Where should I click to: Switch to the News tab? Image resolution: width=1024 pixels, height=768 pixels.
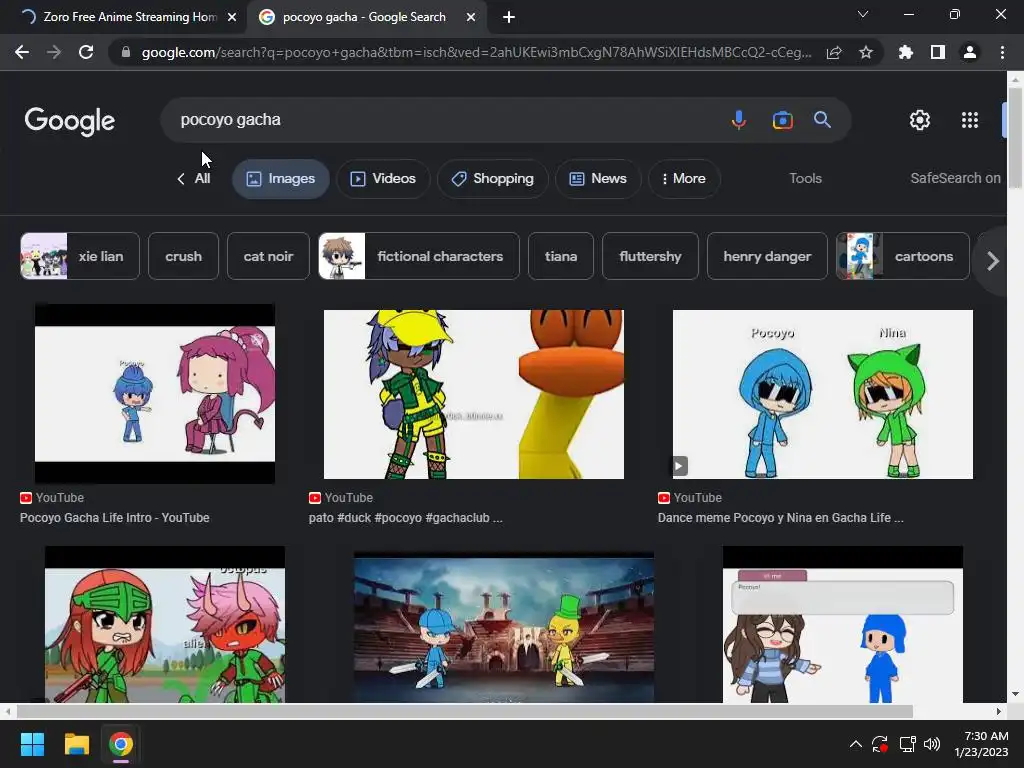coord(598,178)
